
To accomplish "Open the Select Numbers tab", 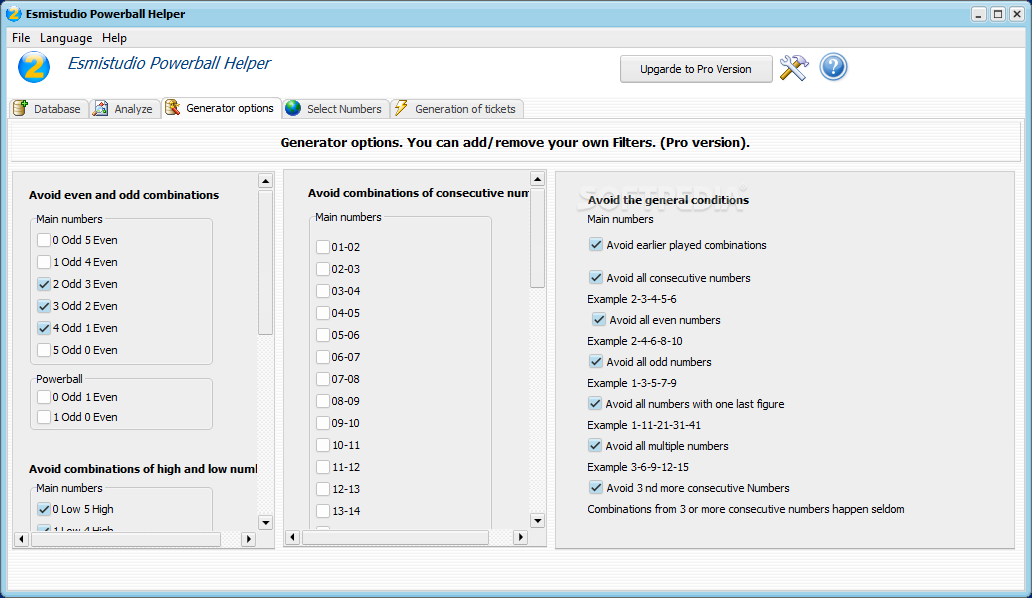I will (x=336, y=109).
